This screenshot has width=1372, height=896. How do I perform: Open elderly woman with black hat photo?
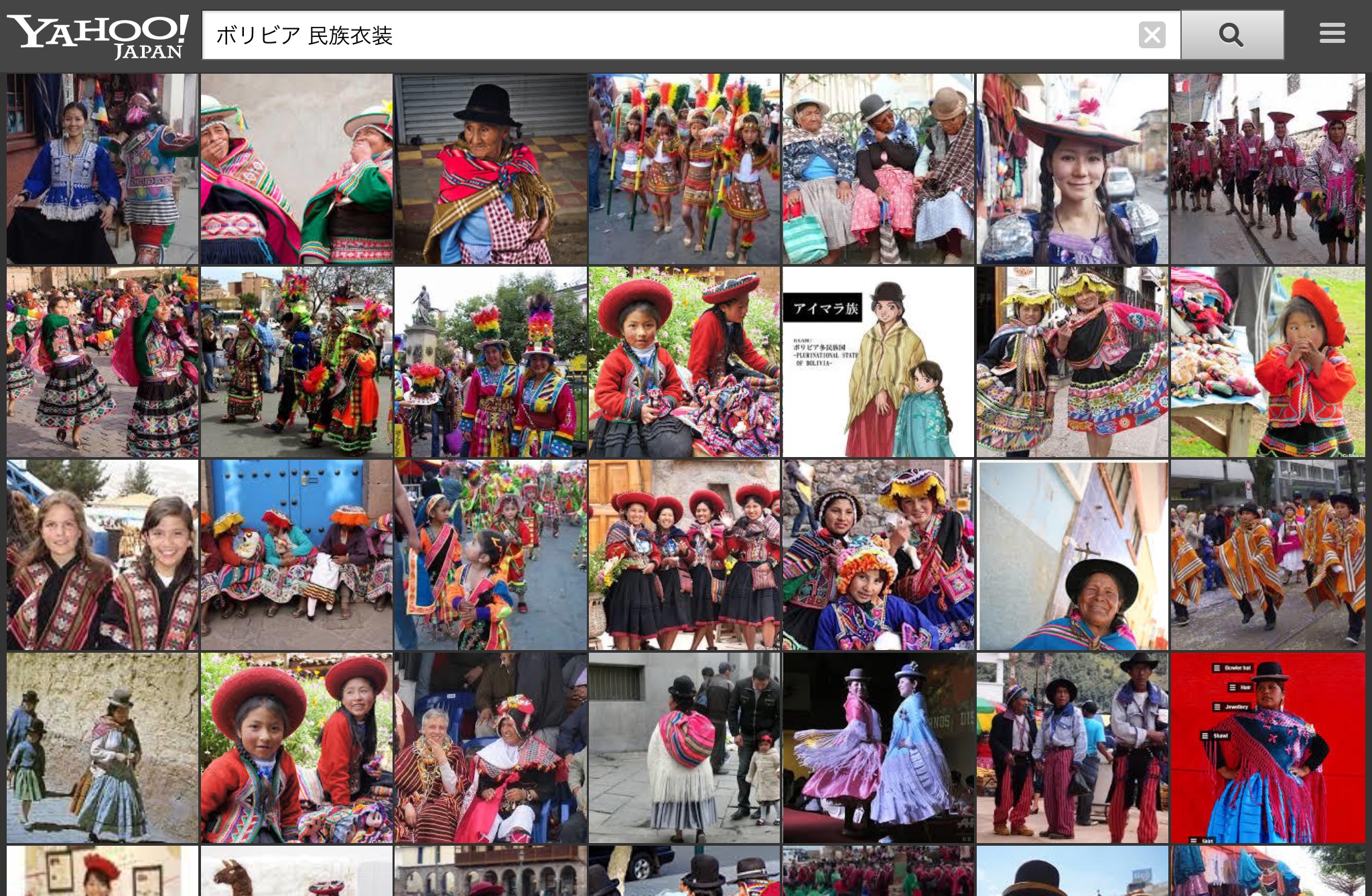pyautogui.click(x=490, y=169)
